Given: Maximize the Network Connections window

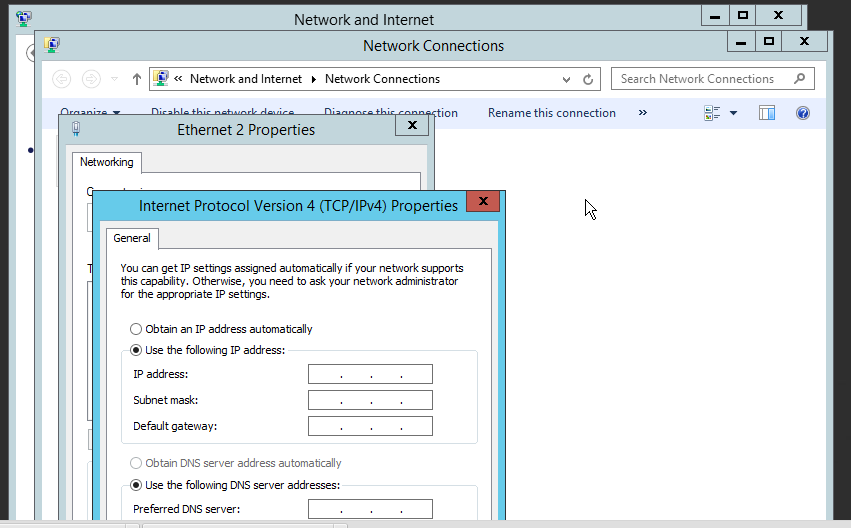Looking at the screenshot, I should pos(769,41).
